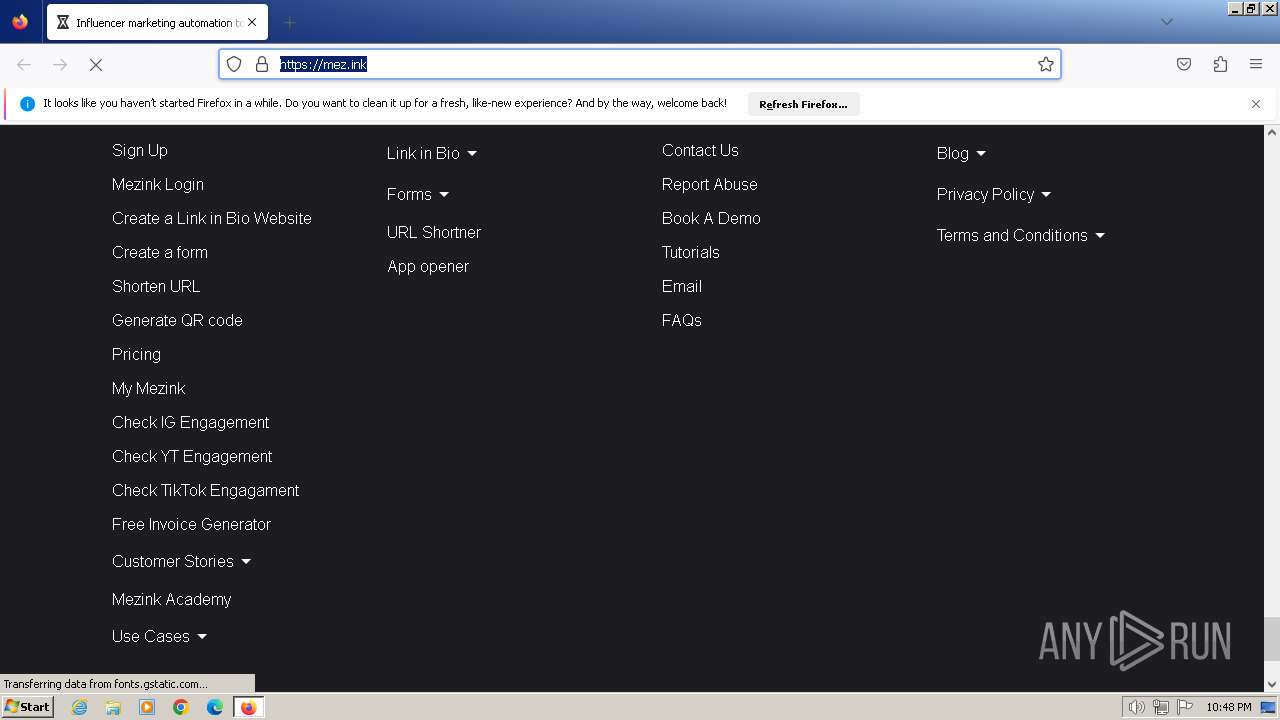This screenshot has height=720, width=1280.
Task: Open the Shorten URL link
Action: tap(156, 286)
